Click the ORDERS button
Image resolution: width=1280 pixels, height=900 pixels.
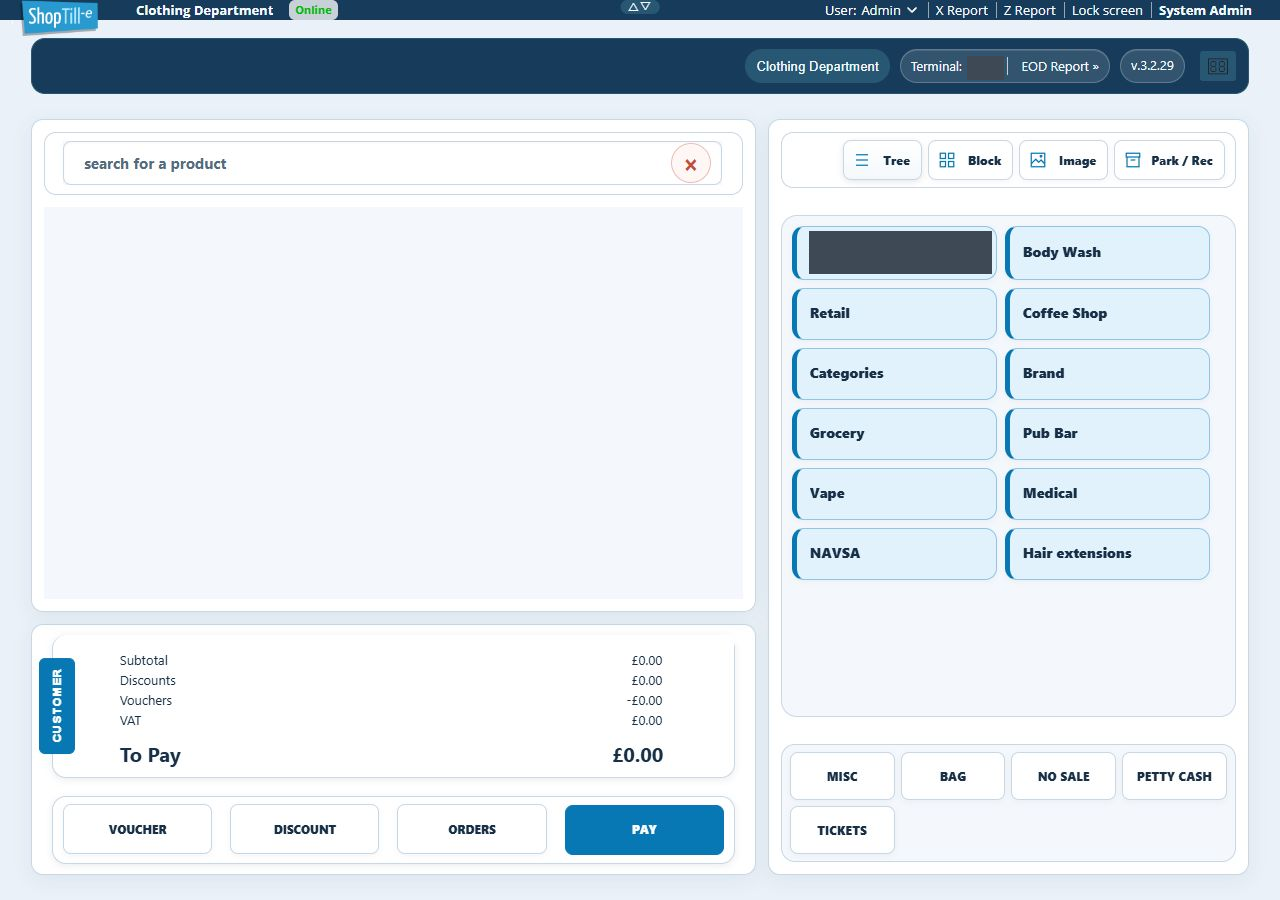[472, 829]
